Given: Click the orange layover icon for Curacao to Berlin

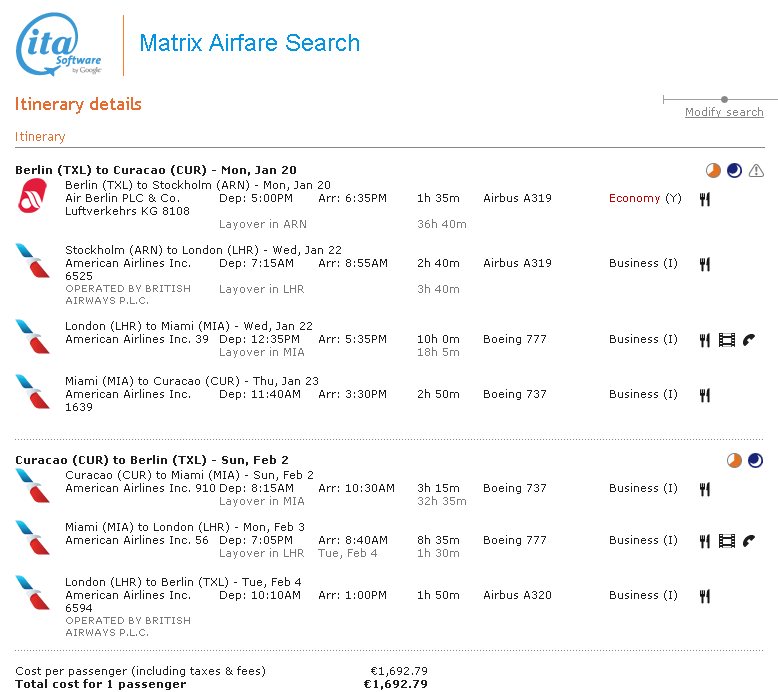Looking at the screenshot, I should coord(734,460).
